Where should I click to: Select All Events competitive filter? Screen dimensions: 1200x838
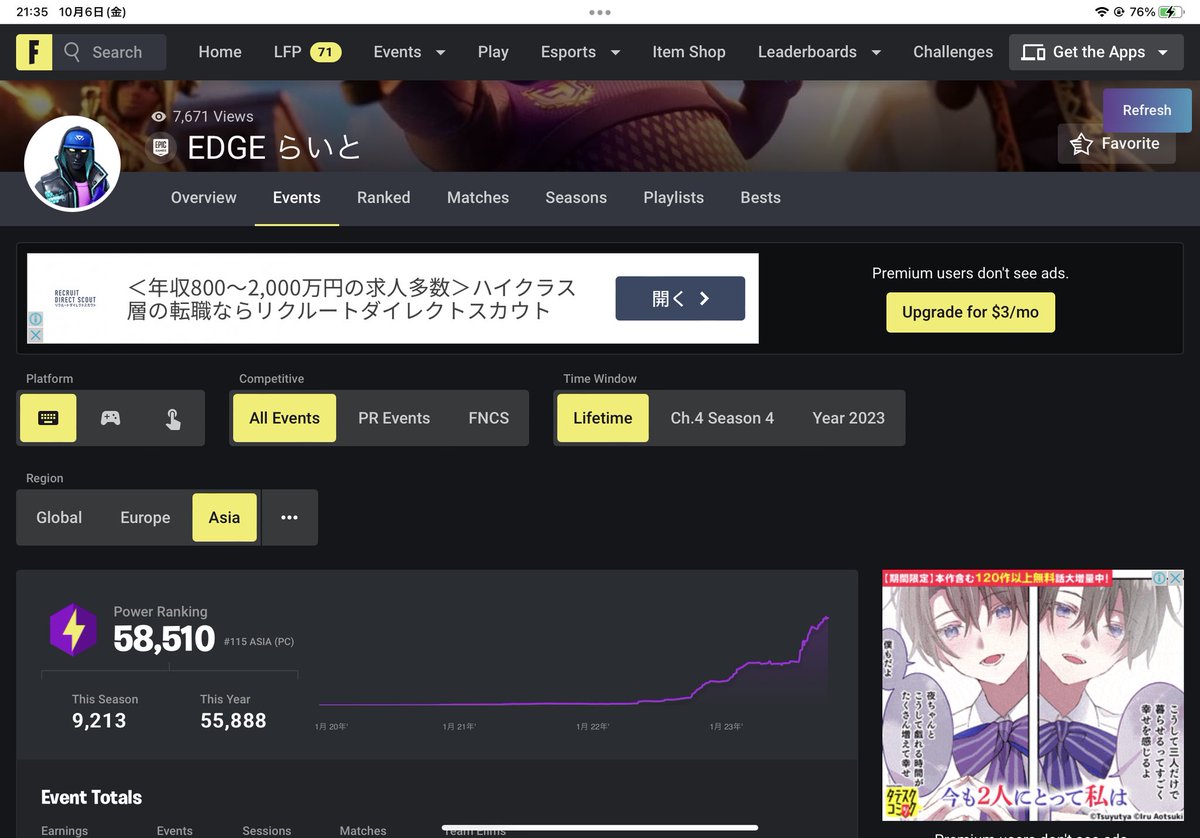click(285, 418)
